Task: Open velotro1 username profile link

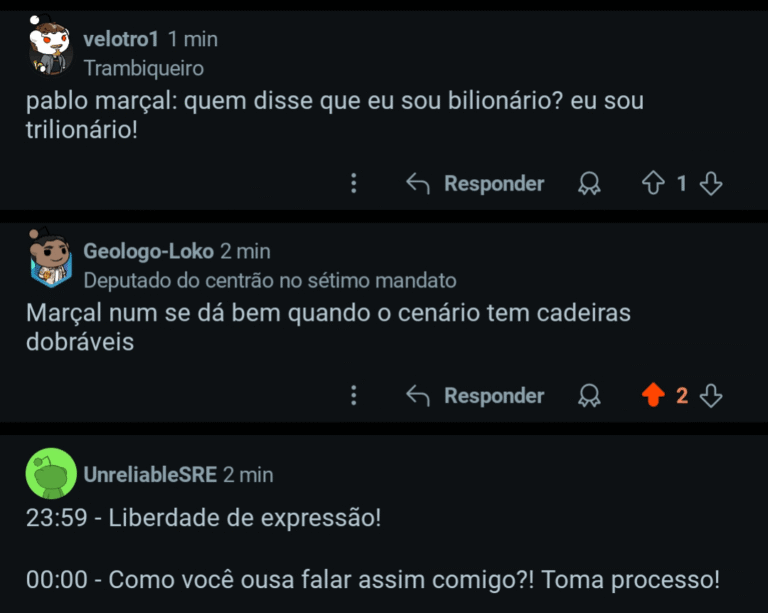Action: tap(121, 39)
